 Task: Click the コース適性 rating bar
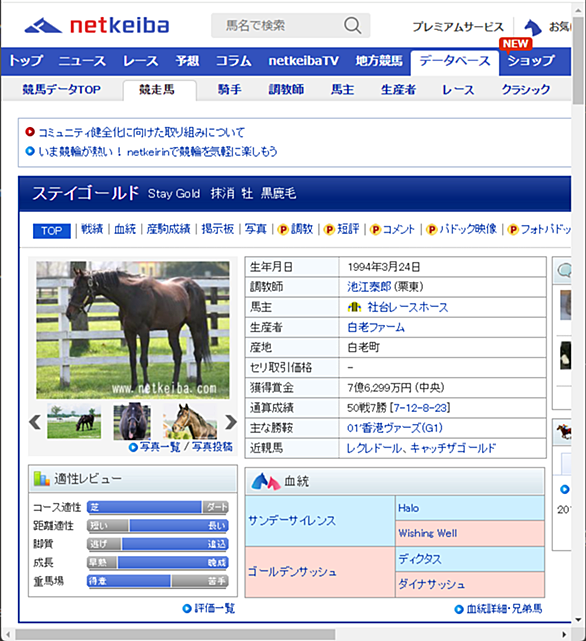click(158, 507)
